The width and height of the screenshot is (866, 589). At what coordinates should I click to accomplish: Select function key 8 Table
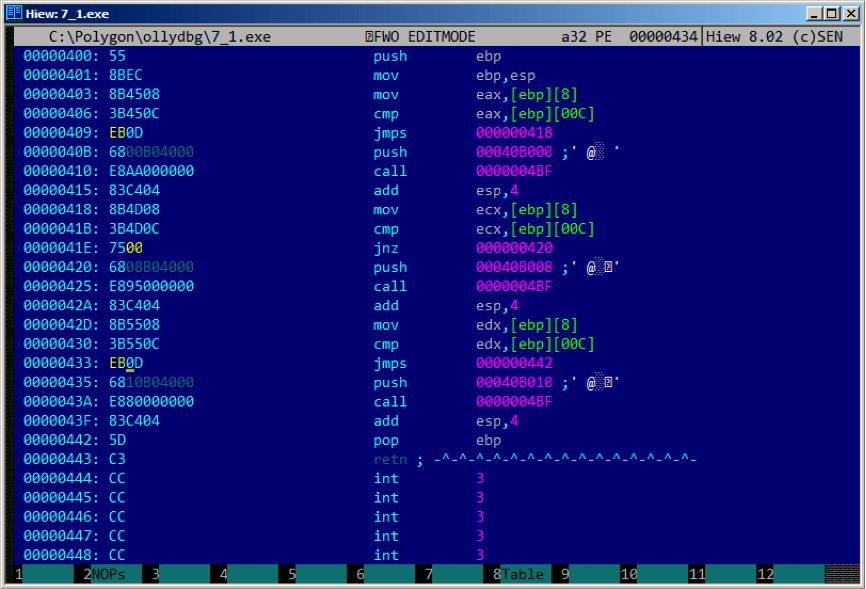[519, 574]
